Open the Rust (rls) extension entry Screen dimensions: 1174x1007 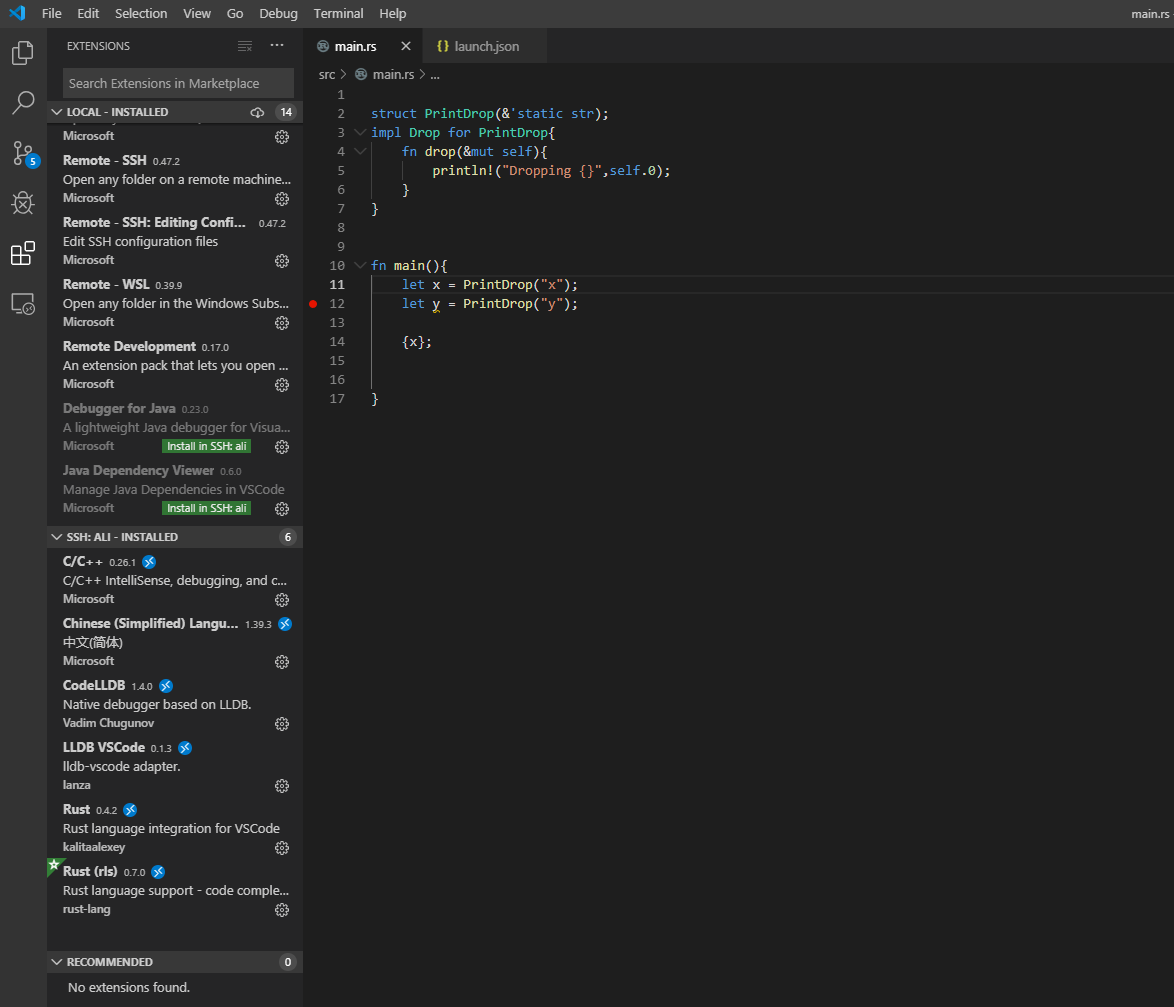174,891
